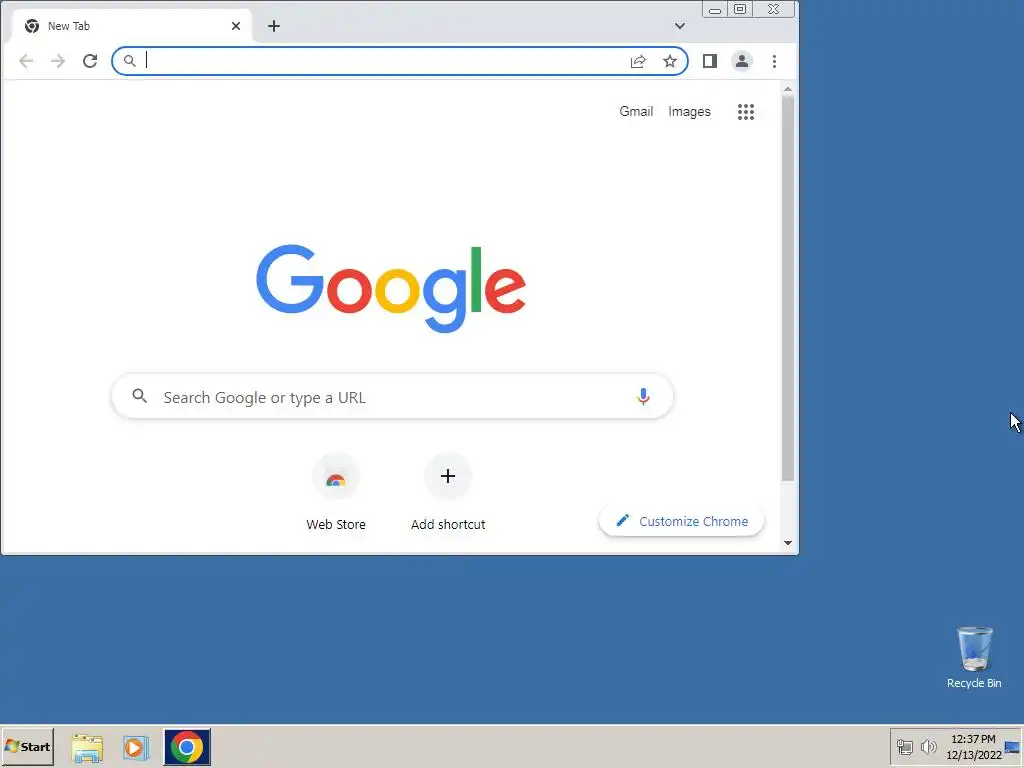Reload the current page
Image resolution: width=1024 pixels, height=768 pixels.
(x=90, y=61)
